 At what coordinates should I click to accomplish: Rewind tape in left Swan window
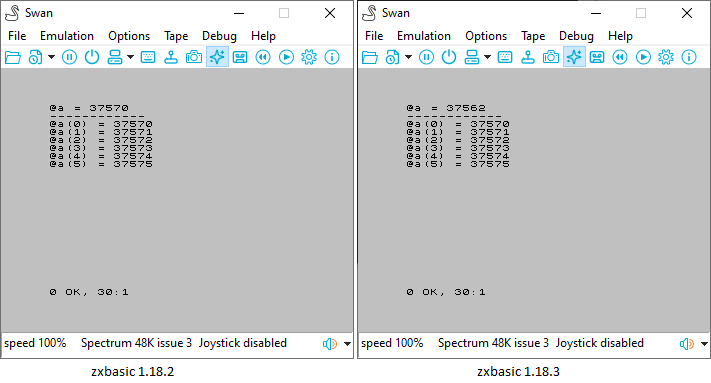pos(263,57)
